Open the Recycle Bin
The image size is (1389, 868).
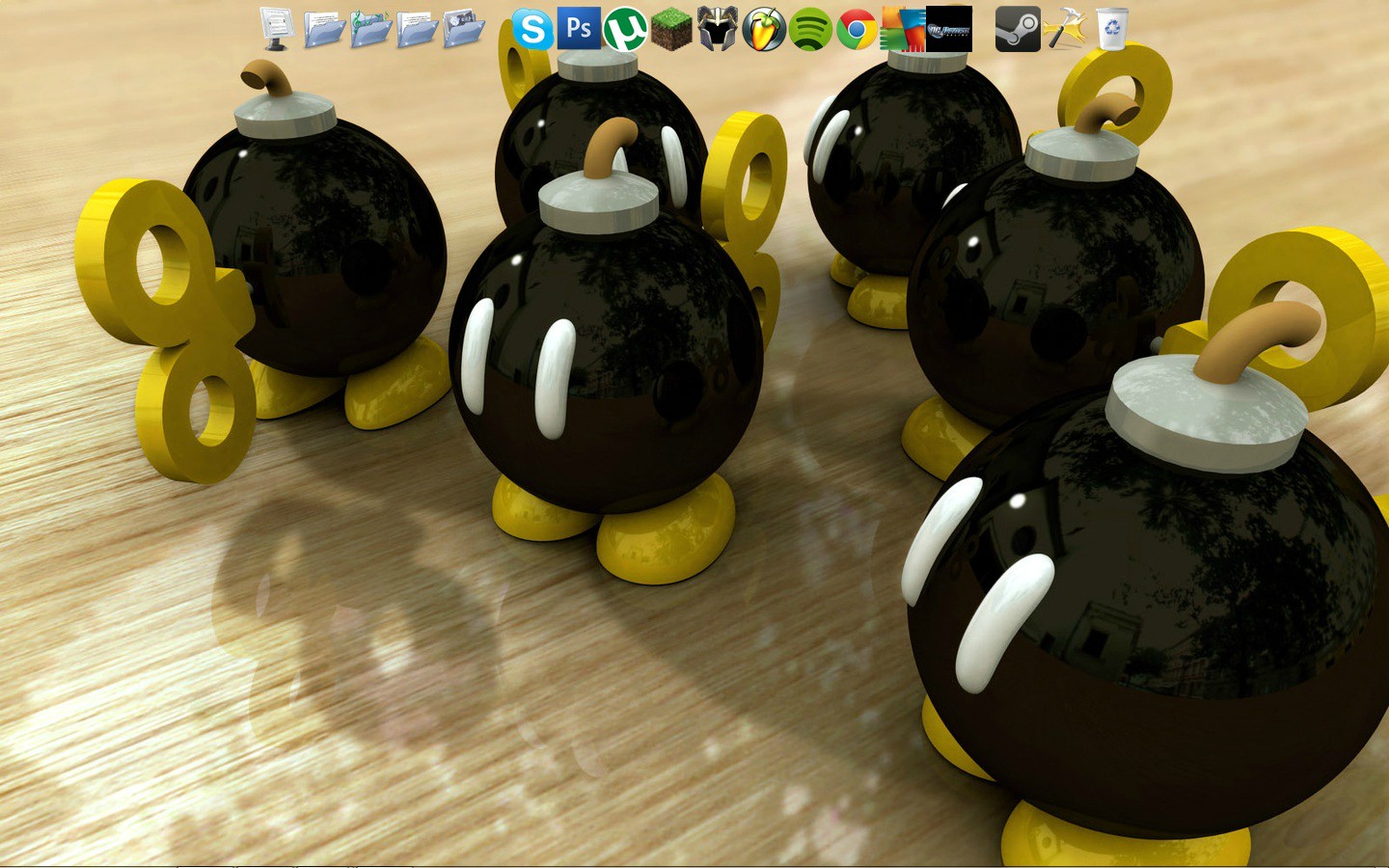(x=1112, y=29)
